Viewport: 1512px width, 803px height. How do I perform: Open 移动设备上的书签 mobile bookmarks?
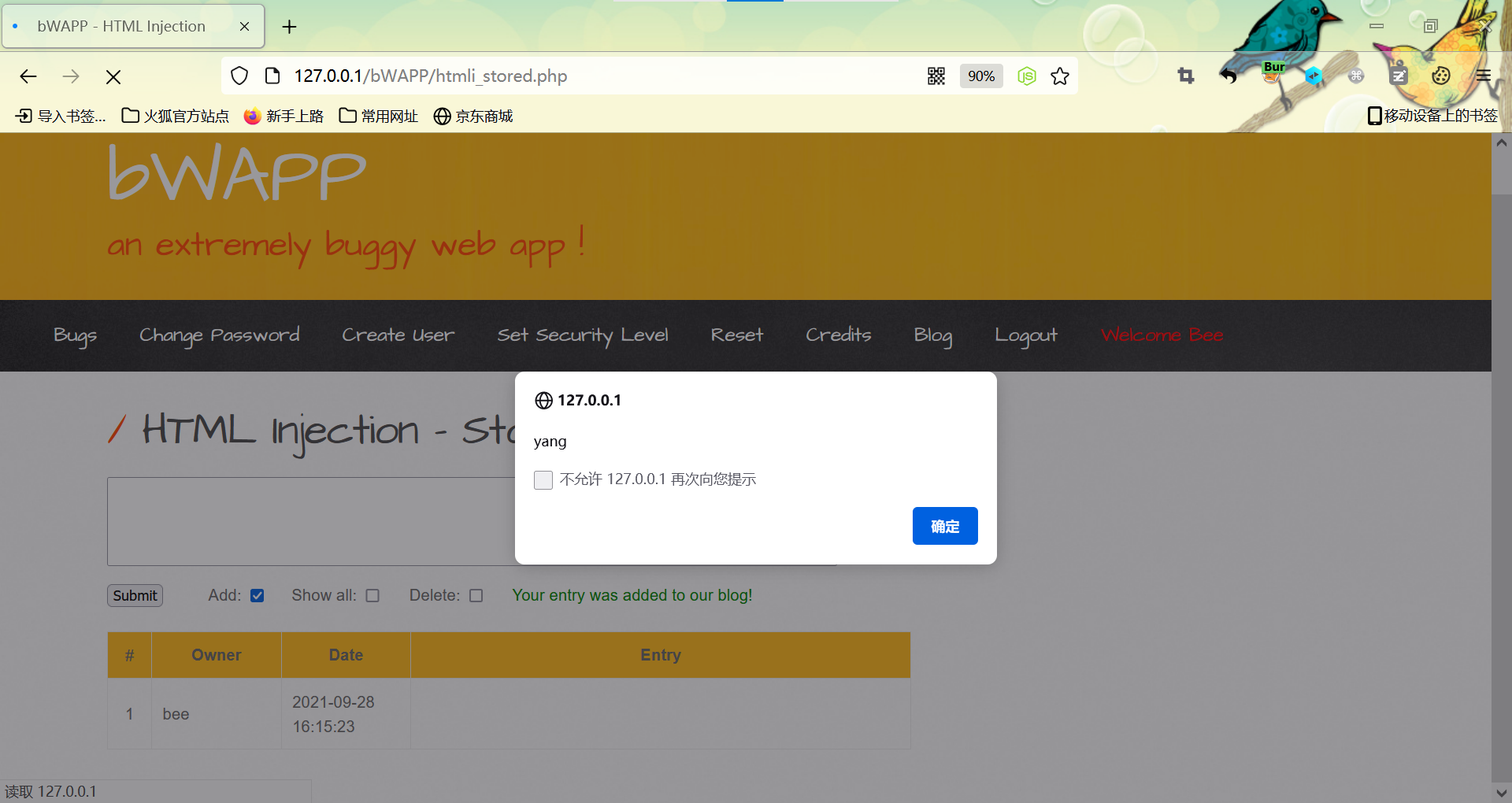pyautogui.click(x=1432, y=116)
